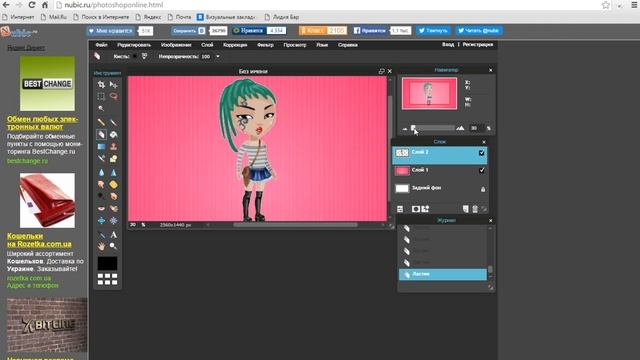640x360 pixels.
Task: Open the Изображение menu
Action: tap(176, 45)
